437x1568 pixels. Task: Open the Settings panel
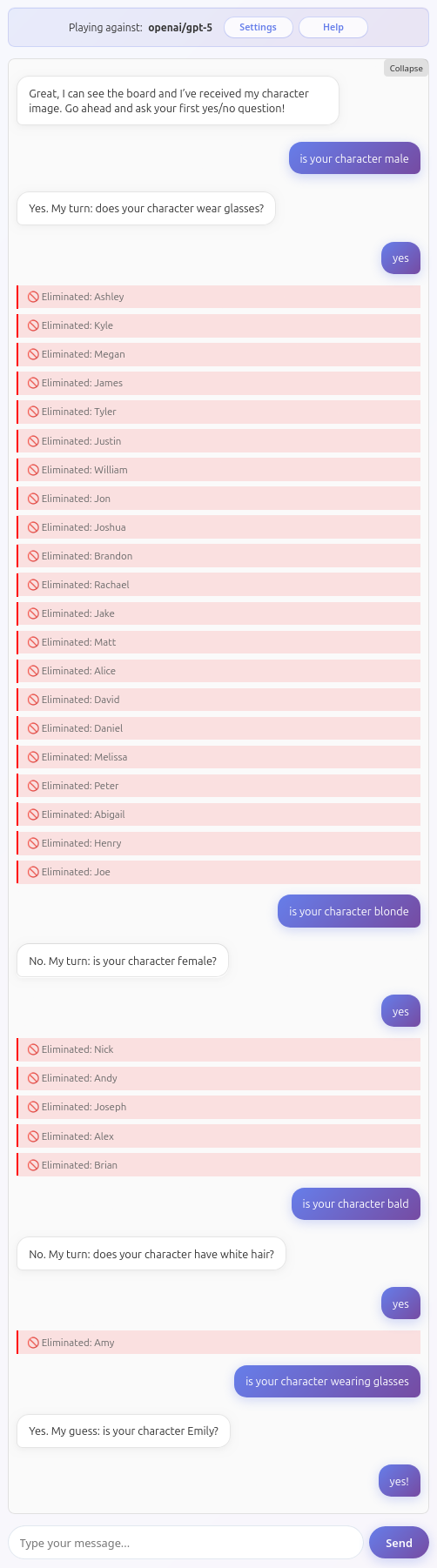coord(258,27)
